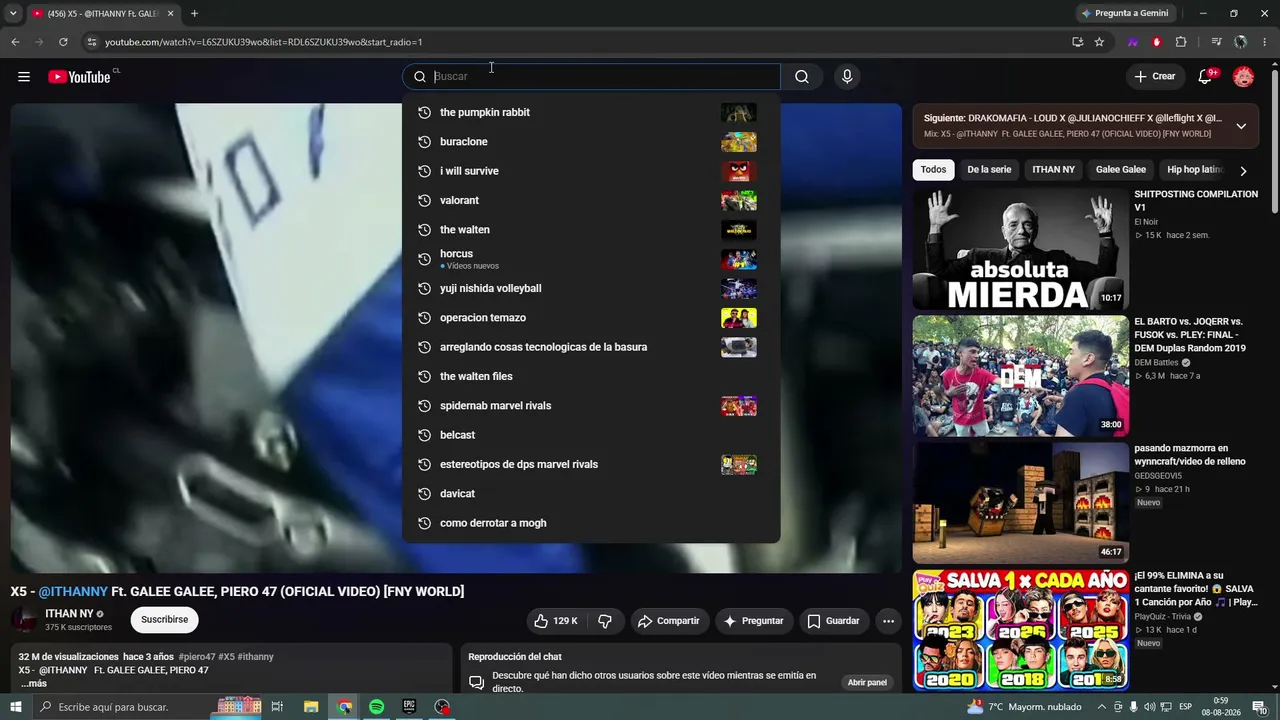Open File Explorer from the taskbar

[311, 707]
